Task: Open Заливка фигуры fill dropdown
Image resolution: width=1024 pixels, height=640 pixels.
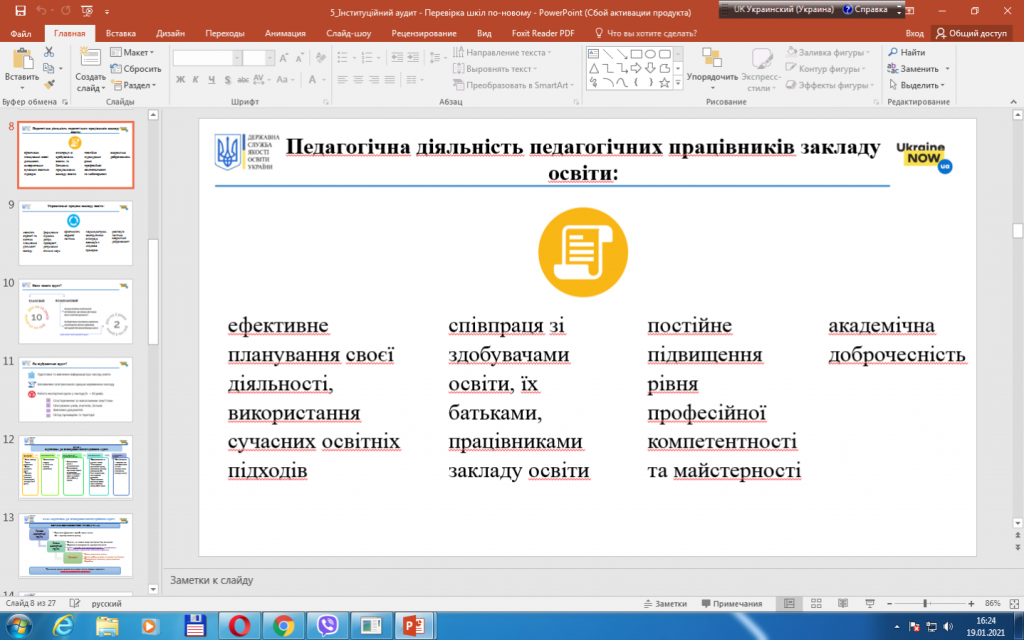Action: pyautogui.click(x=828, y=52)
